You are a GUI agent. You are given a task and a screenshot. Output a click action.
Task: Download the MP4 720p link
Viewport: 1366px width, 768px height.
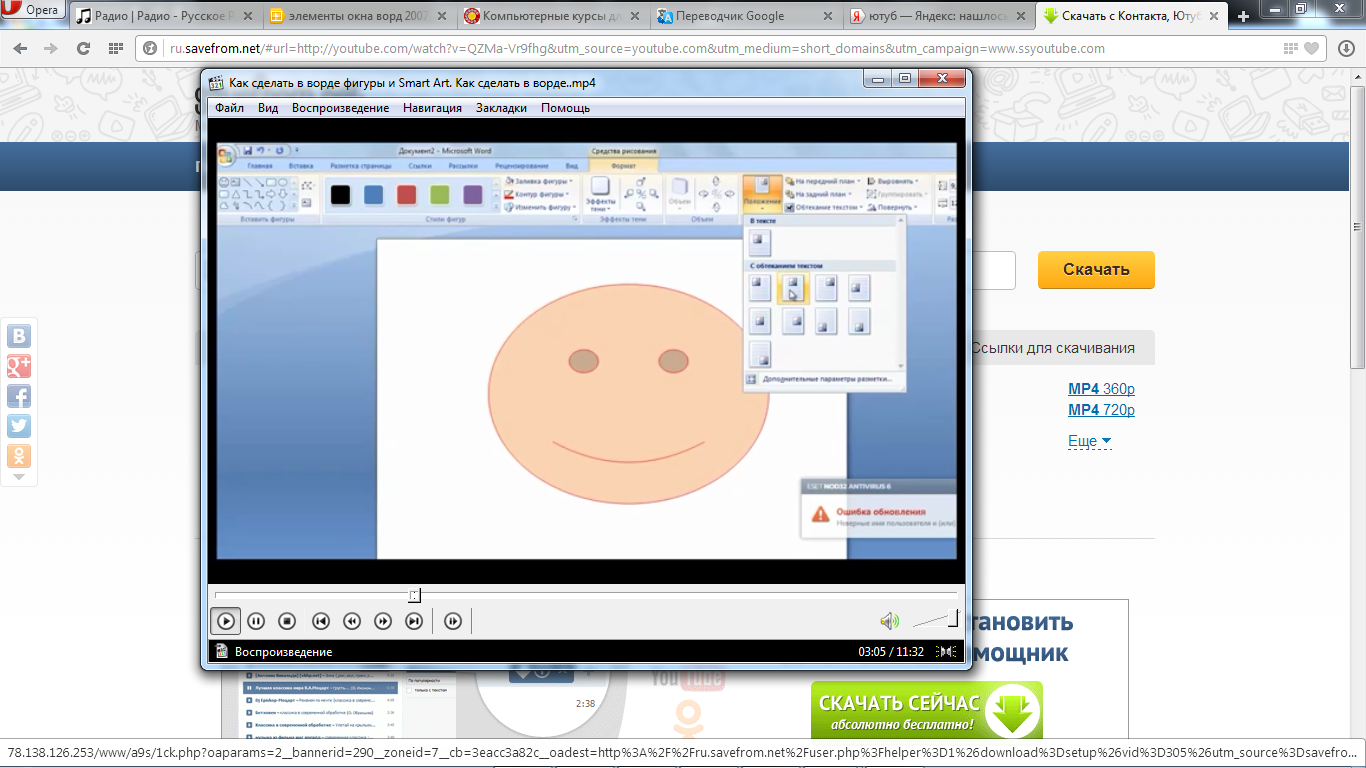(x=1101, y=410)
